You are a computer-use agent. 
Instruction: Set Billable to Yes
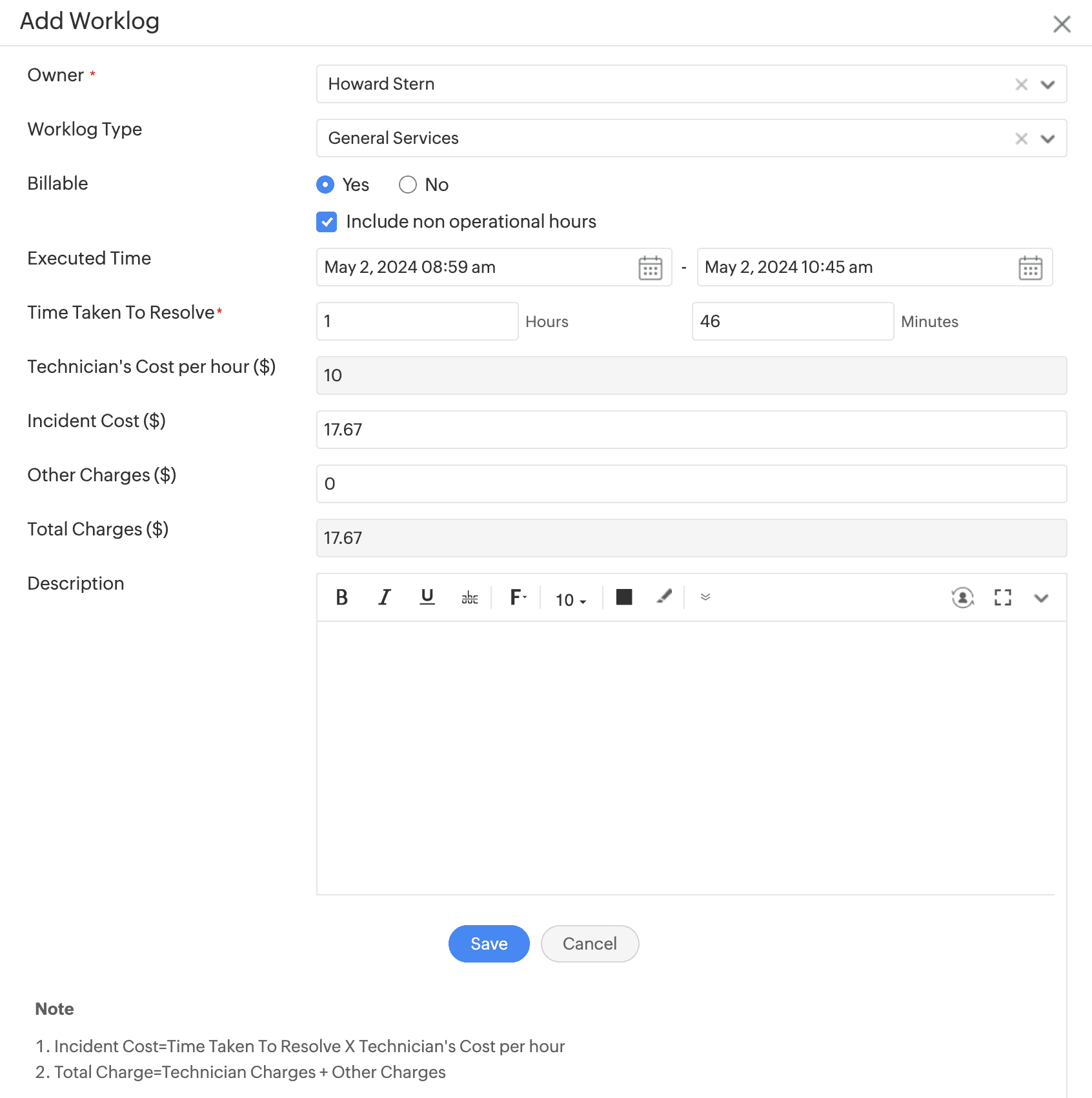pos(326,185)
